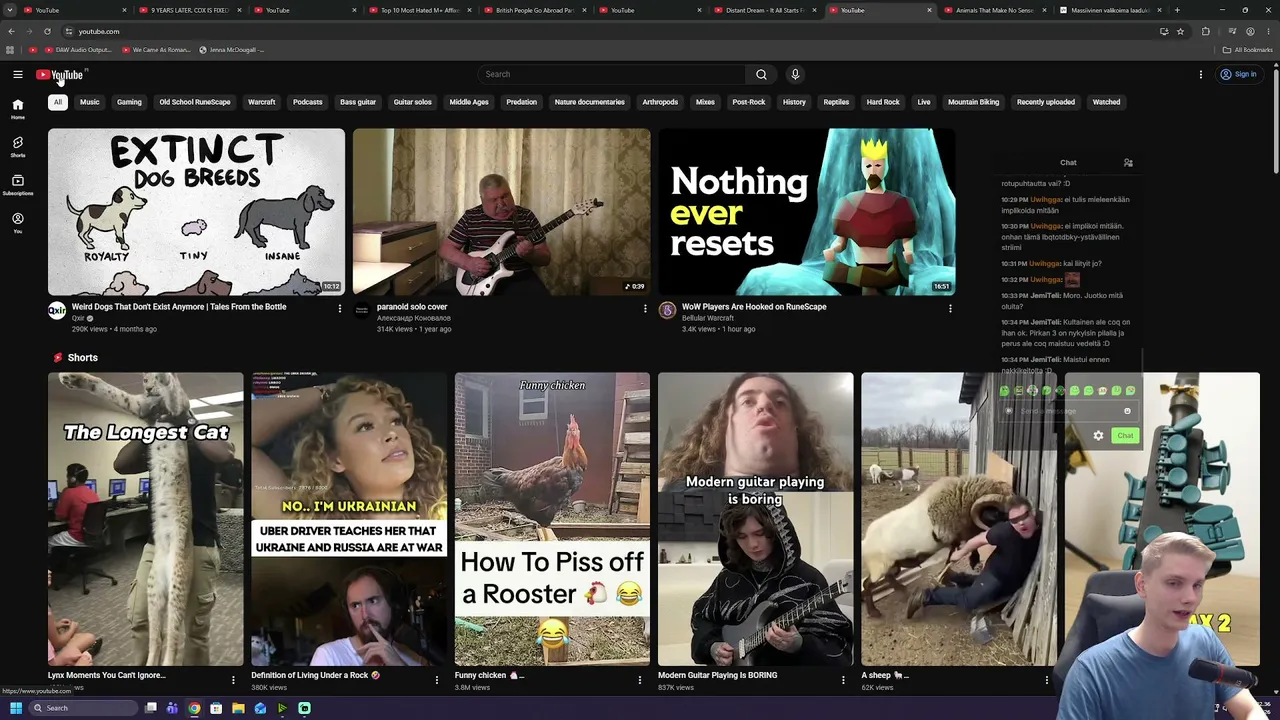Open the chat settings gear
Screen dimensions: 1280x720
[1098, 436]
